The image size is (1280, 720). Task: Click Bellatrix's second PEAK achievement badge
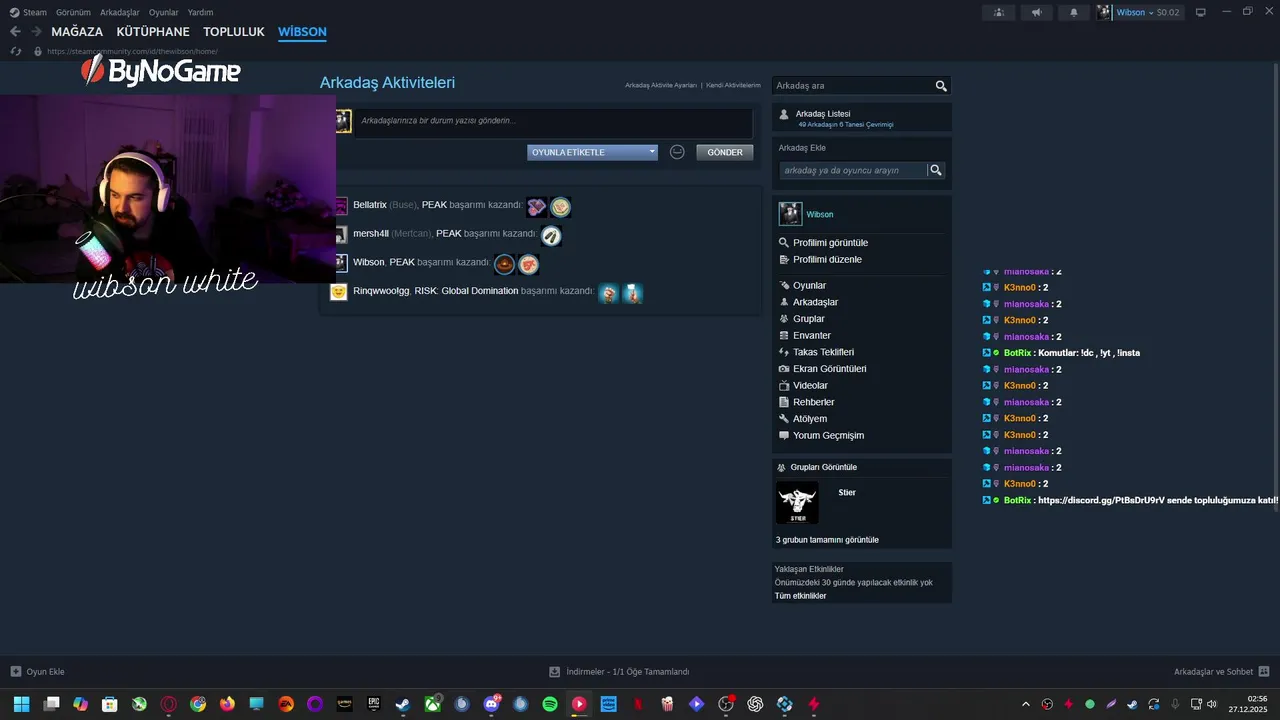coord(561,207)
